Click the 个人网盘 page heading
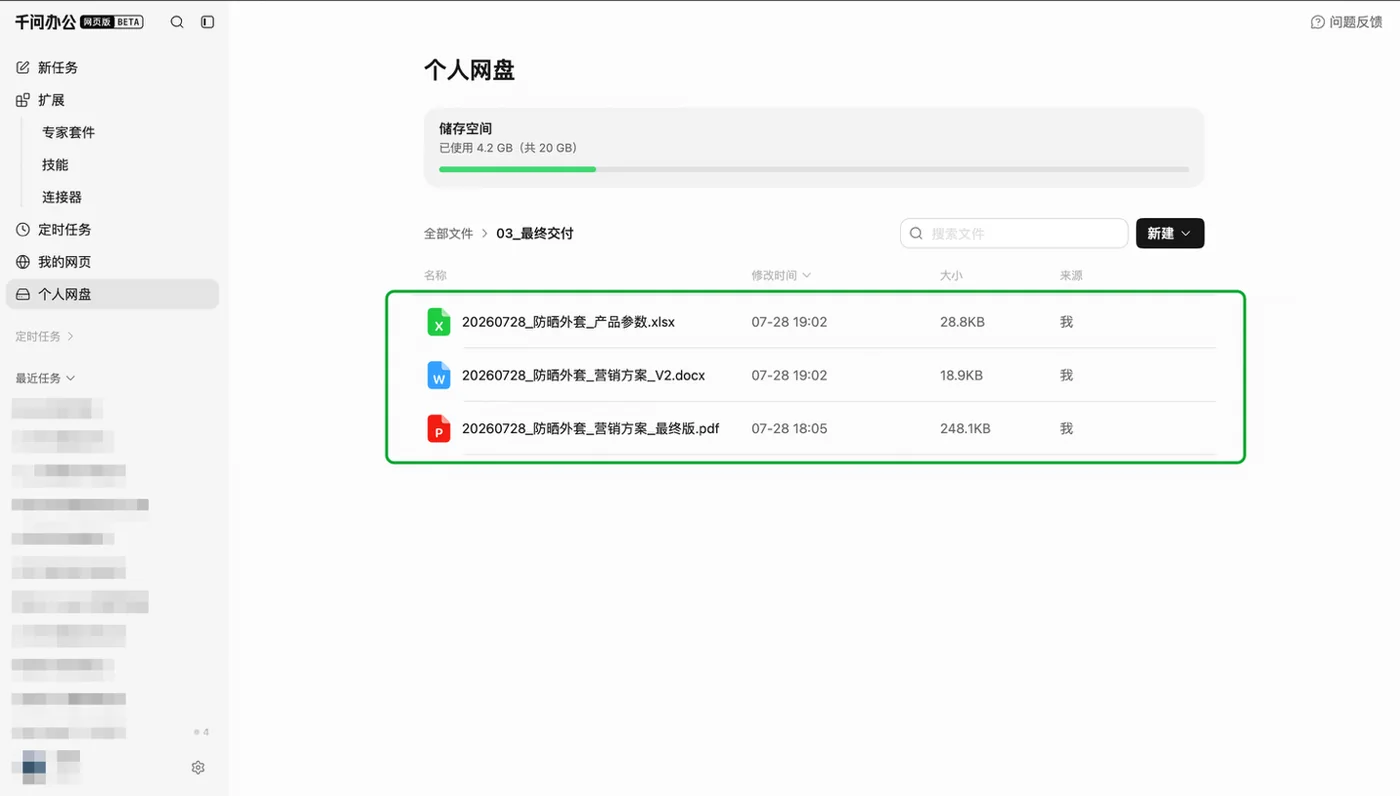Image resolution: width=1400 pixels, height=796 pixels. [469, 70]
